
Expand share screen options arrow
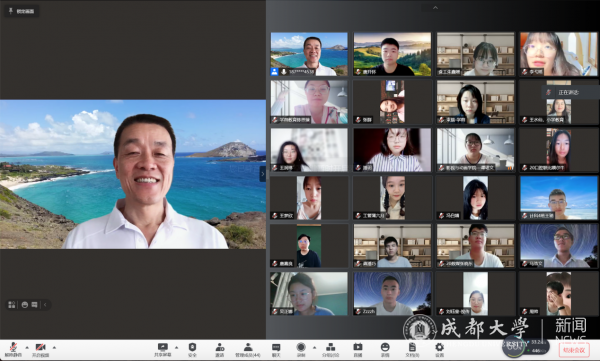(x=176, y=348)
